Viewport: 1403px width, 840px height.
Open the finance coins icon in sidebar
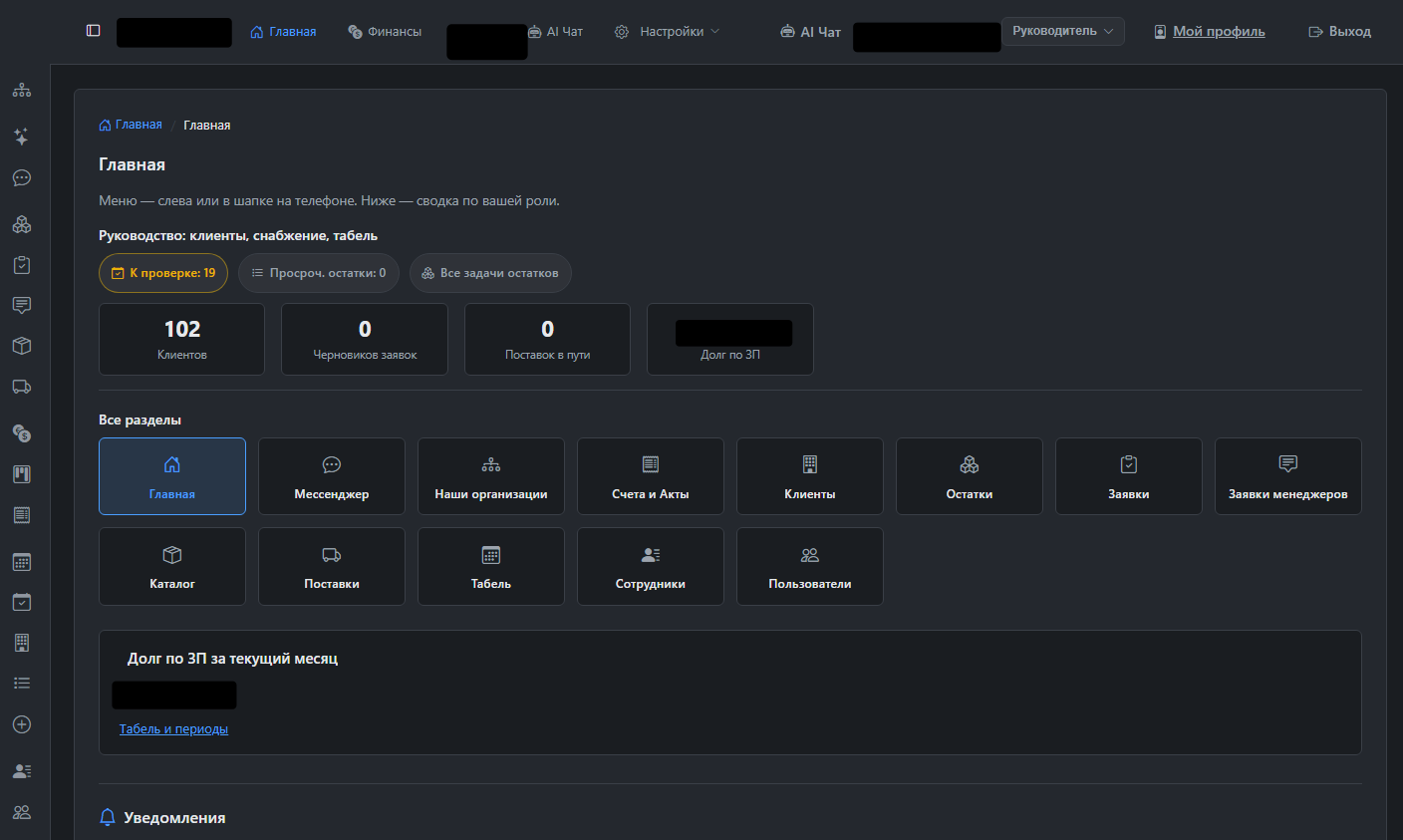click(22, 432)
